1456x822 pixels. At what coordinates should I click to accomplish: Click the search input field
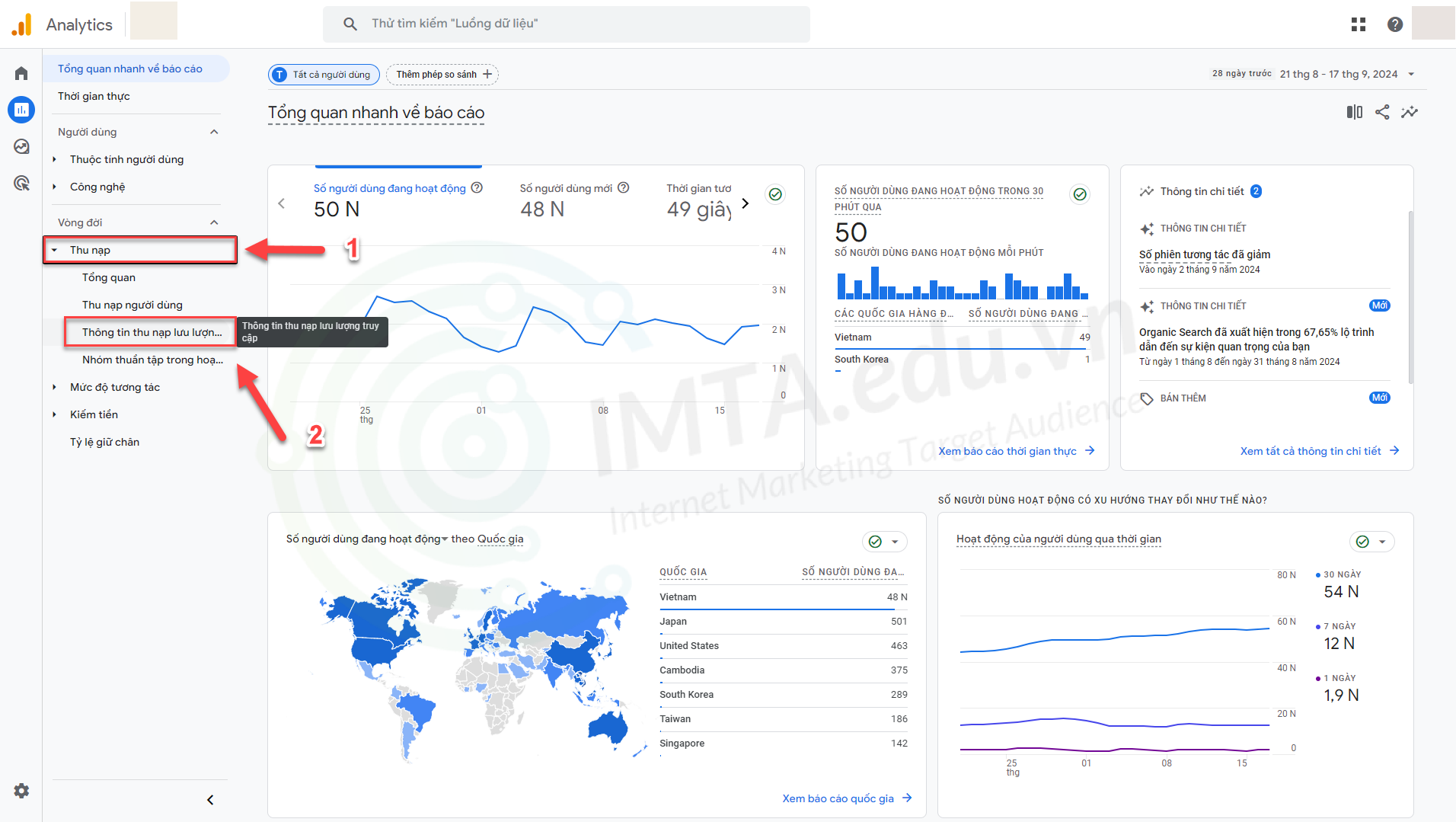click(567, 24)
